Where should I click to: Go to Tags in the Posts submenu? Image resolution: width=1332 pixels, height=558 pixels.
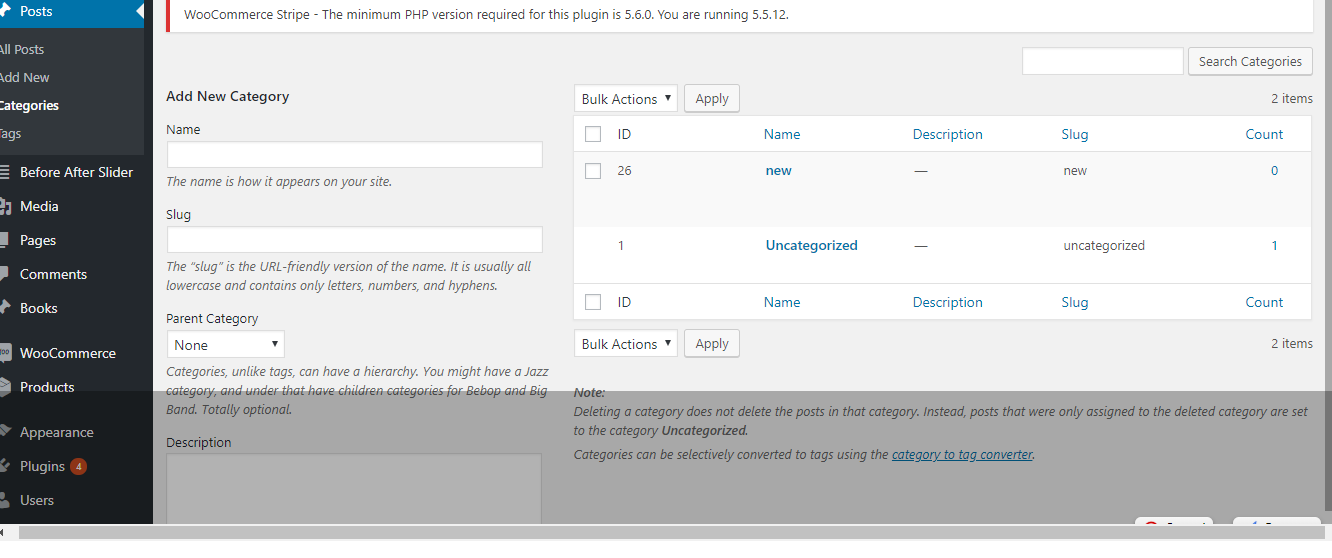pos(10,133)
